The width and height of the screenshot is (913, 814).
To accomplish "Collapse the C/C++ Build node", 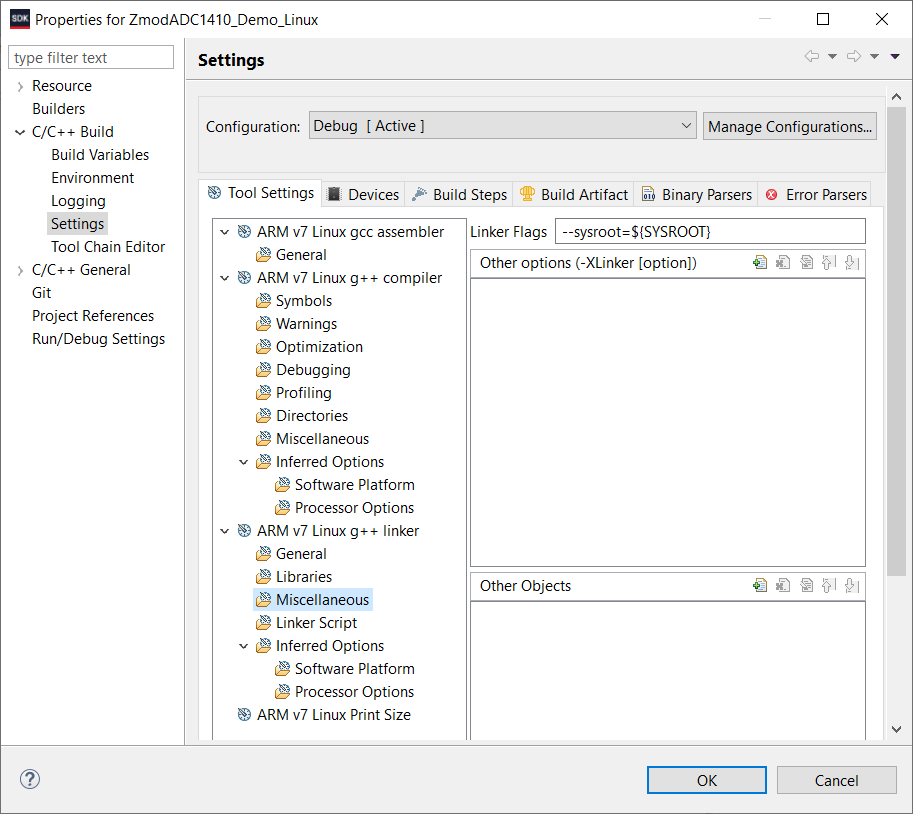I will (20, 132).
